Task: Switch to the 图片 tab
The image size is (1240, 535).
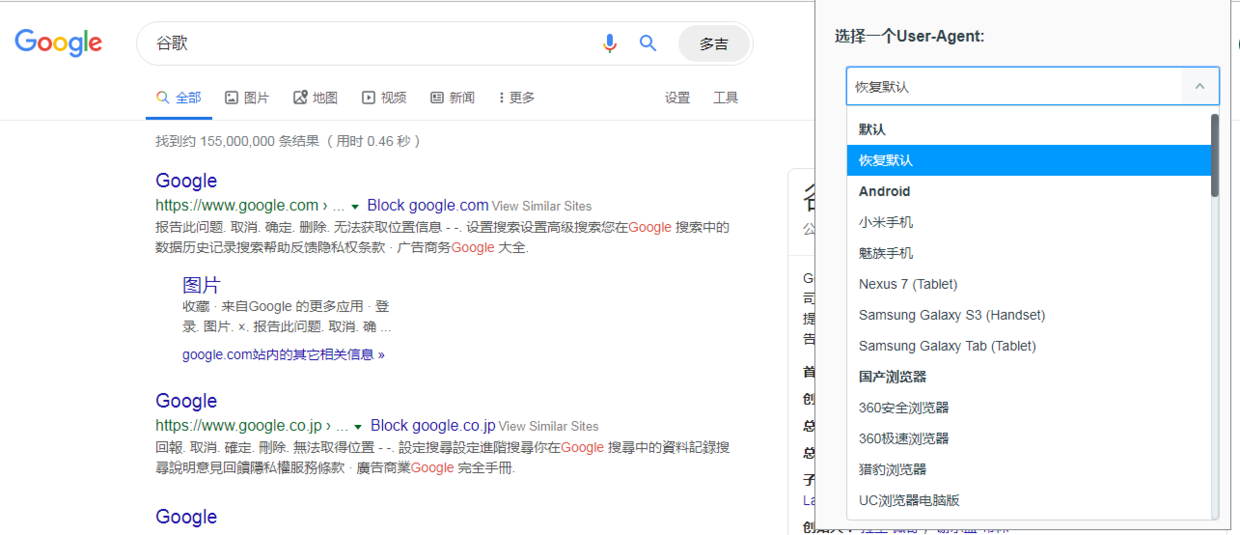Action: click(247, 98)
